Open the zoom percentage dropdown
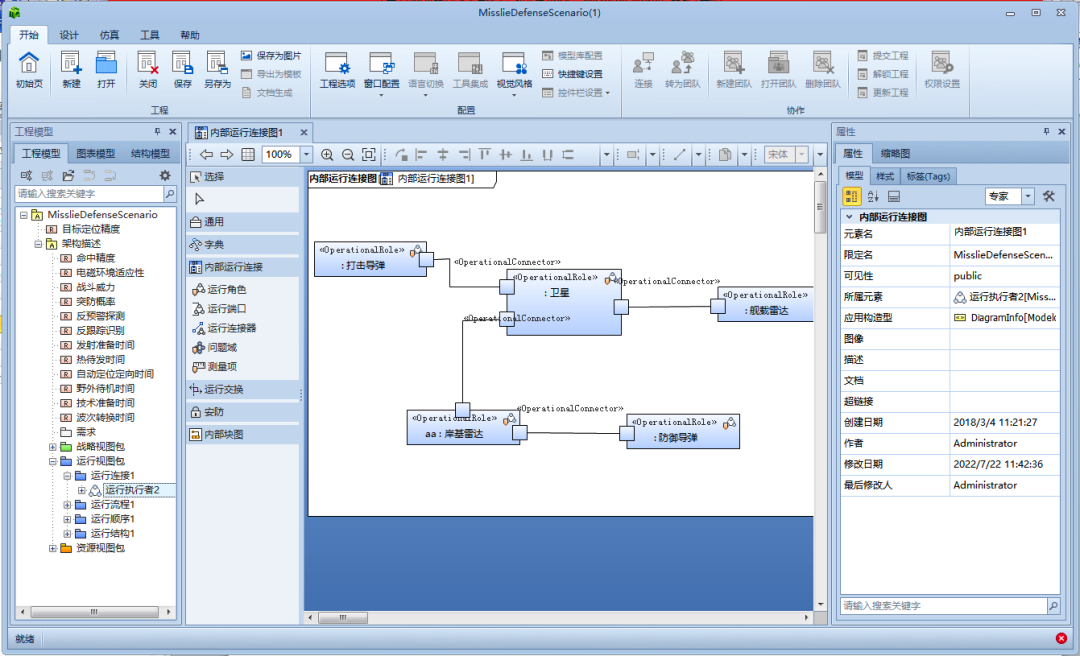This screenshot has height=656, width=1080. tap(307, 154)
